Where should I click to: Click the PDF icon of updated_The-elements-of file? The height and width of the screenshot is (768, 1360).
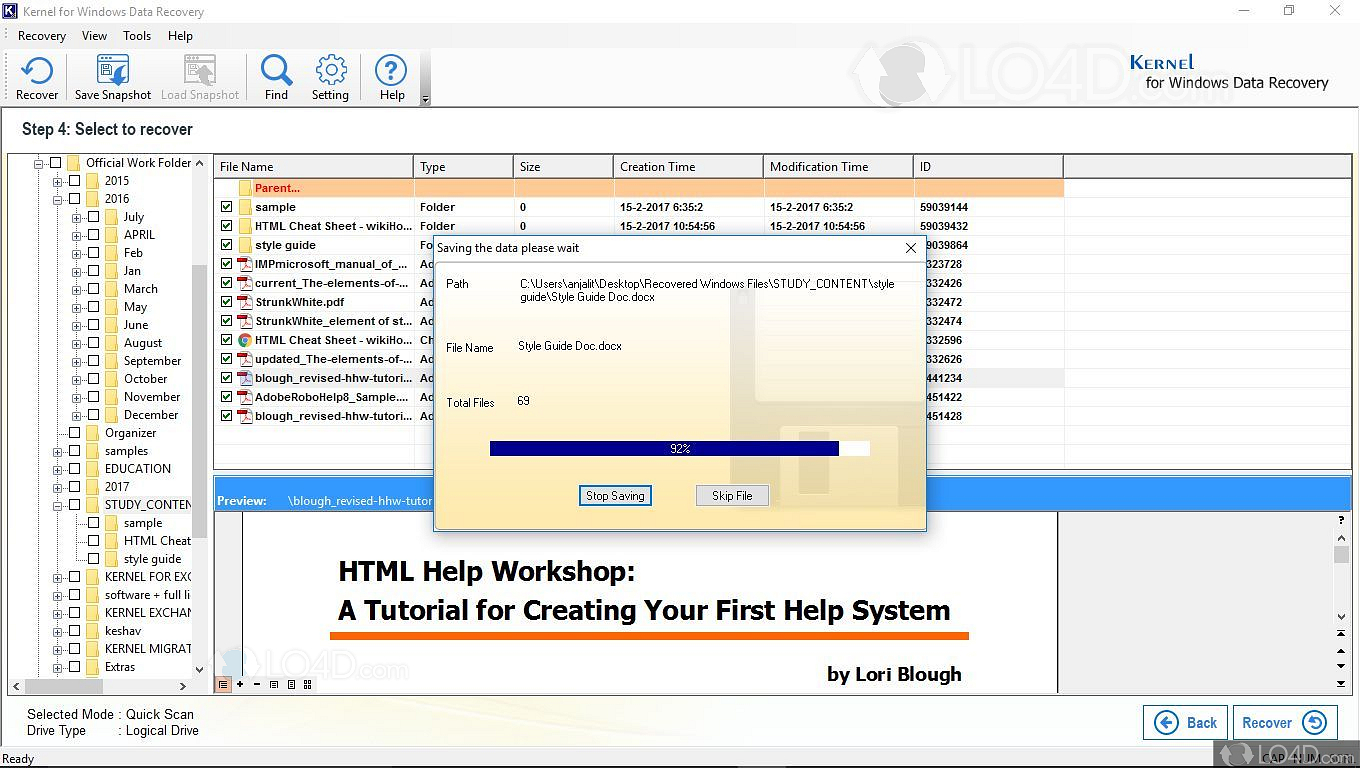tap(244, 359)
